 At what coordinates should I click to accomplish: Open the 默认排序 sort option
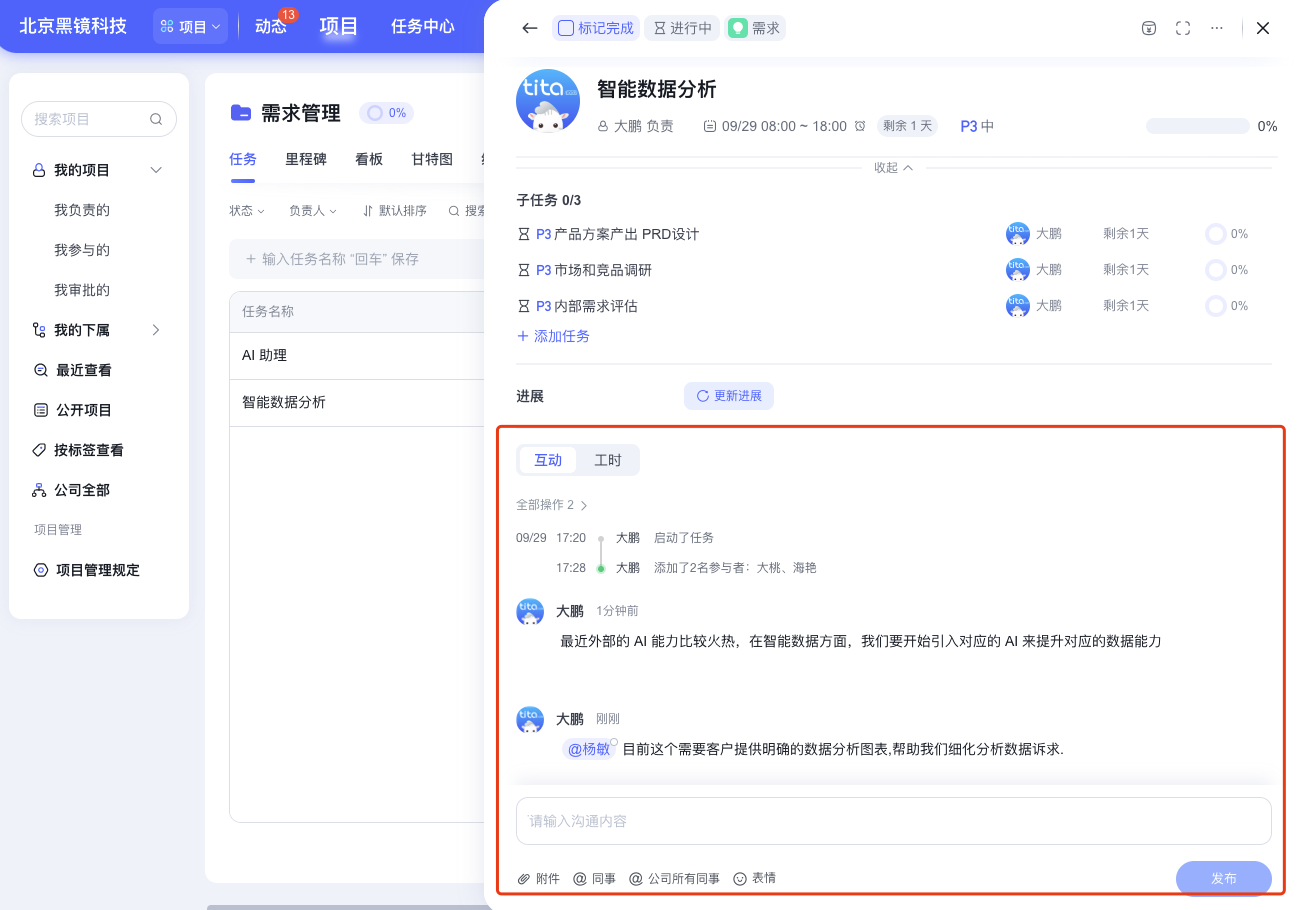(395, 211)
